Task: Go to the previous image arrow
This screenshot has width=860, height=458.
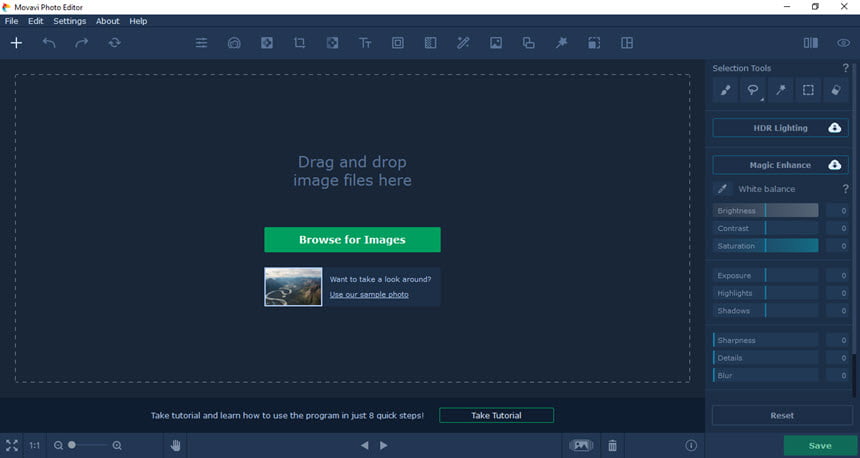Action: [x=365, y=445]
